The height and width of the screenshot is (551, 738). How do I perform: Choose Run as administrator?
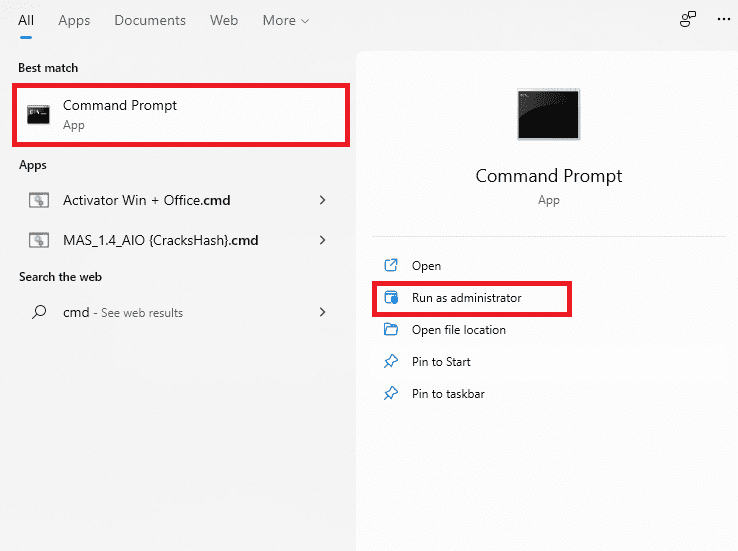(x=466, y=298)
